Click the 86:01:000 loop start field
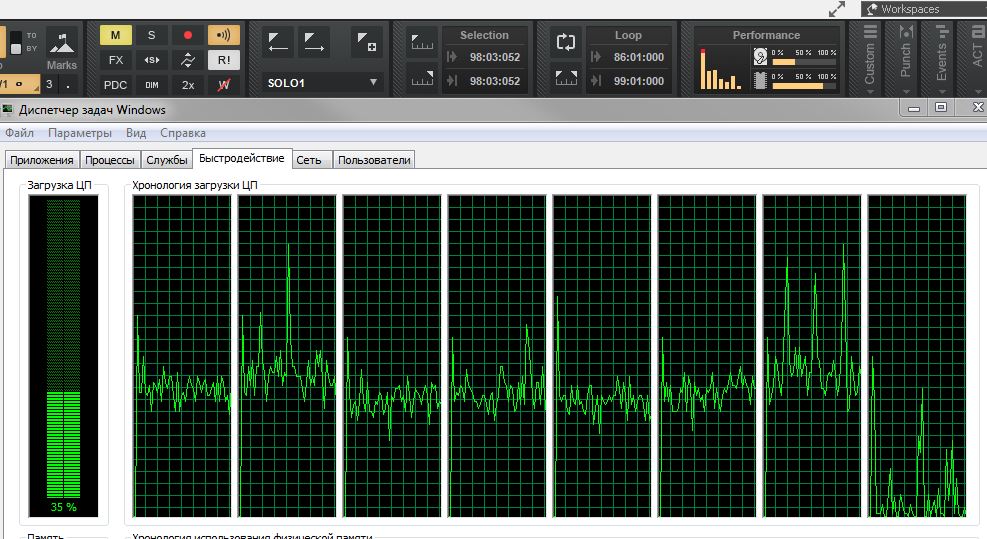Viewport: 987px width, 539px height. point(639,57)
